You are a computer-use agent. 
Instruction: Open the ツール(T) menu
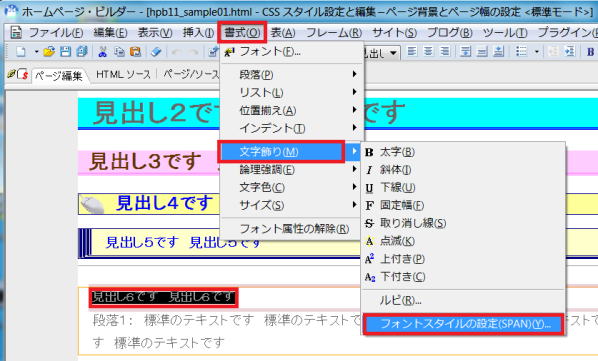505,33
